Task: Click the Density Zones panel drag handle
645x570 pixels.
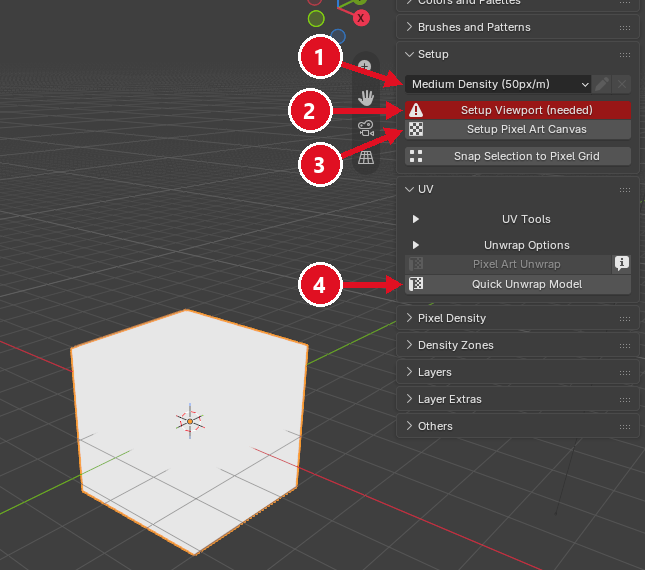Action: pyautogui.click(x=624, y=346)
